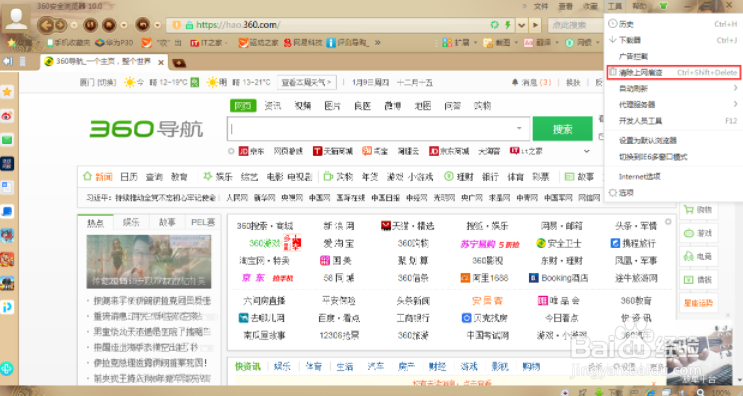This screenshot has width=743, height=396.
Task: Open the blue P icon in left sidebar
Action: point(7,307)
